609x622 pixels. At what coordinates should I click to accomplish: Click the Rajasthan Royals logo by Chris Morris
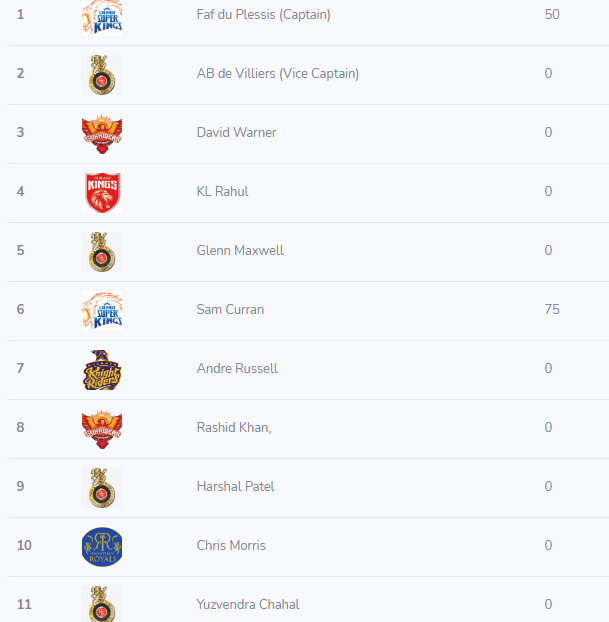point(102,547)
